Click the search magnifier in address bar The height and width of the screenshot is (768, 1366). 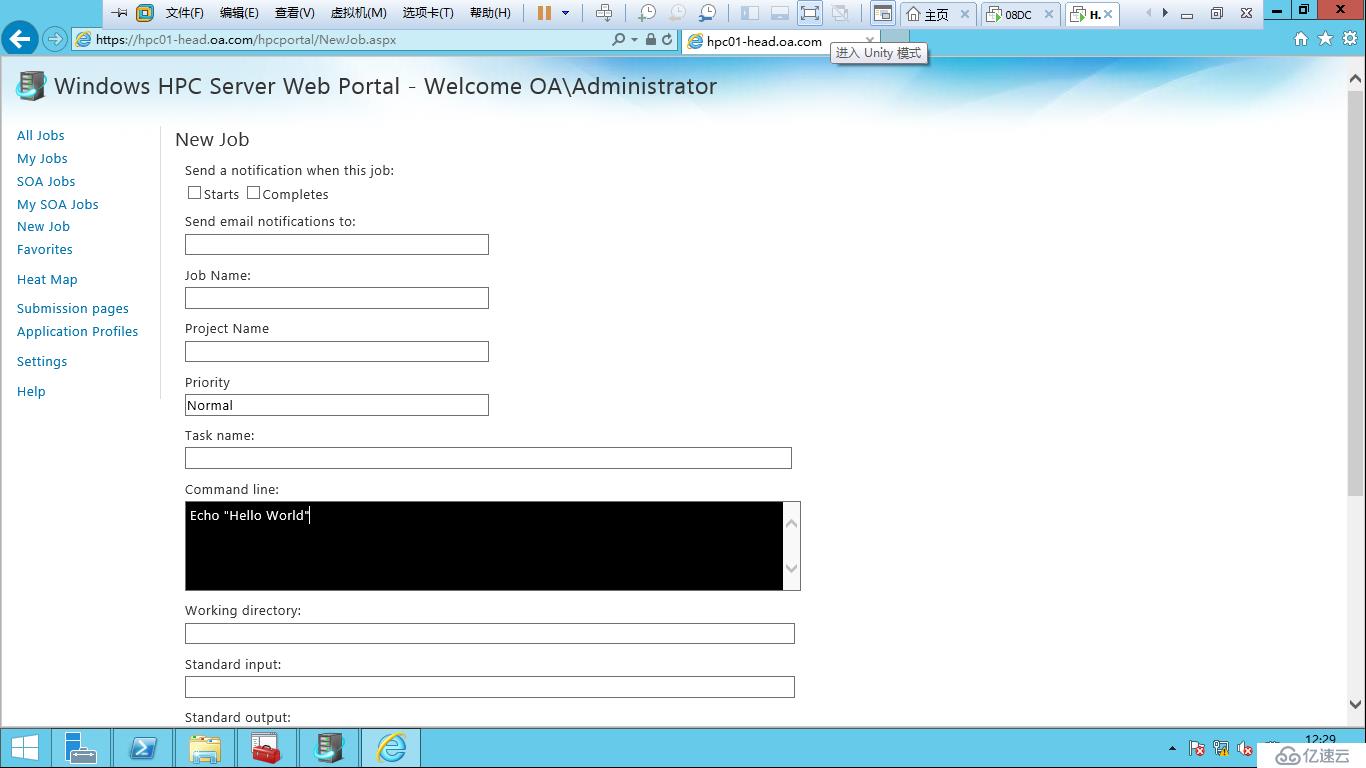pos(618,40)
